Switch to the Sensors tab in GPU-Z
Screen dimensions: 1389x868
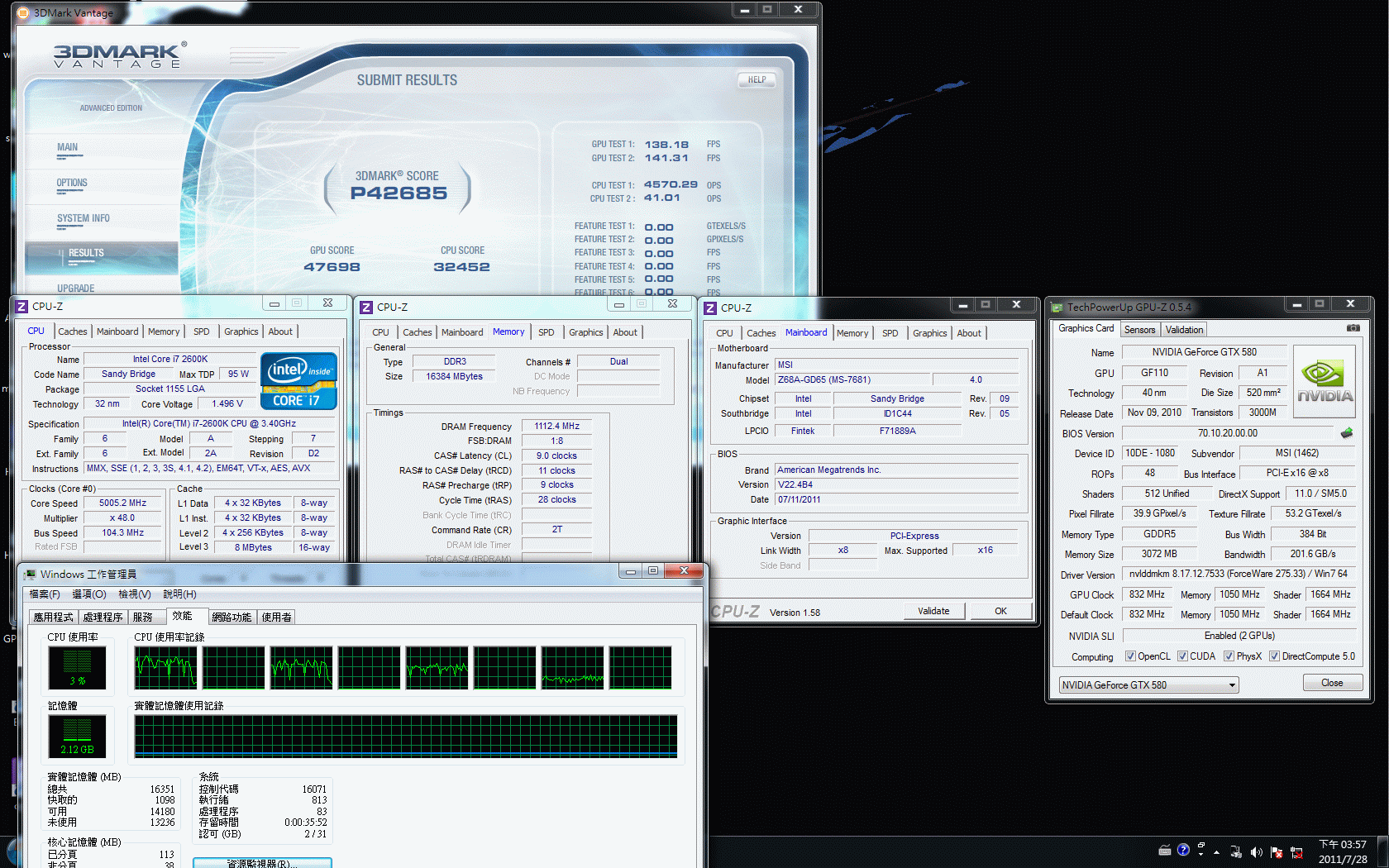click(x=1139, y=329)
